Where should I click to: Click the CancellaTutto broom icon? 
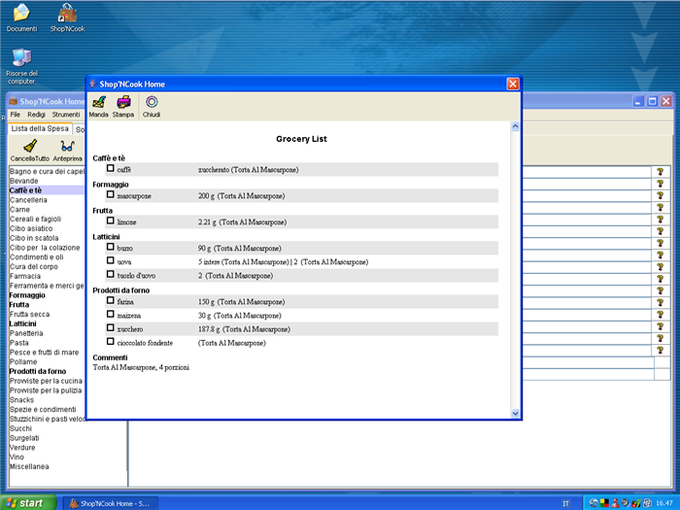(x=29, y=150)
